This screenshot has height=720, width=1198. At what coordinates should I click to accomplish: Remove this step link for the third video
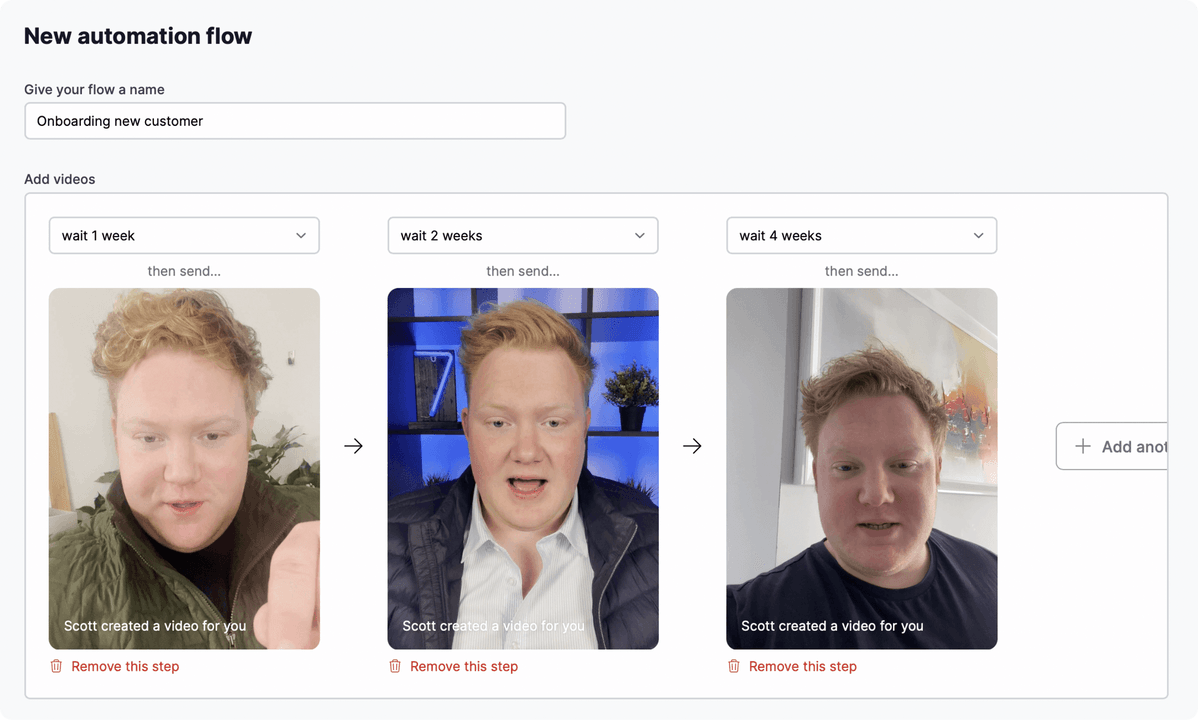(x=802, y=666)
